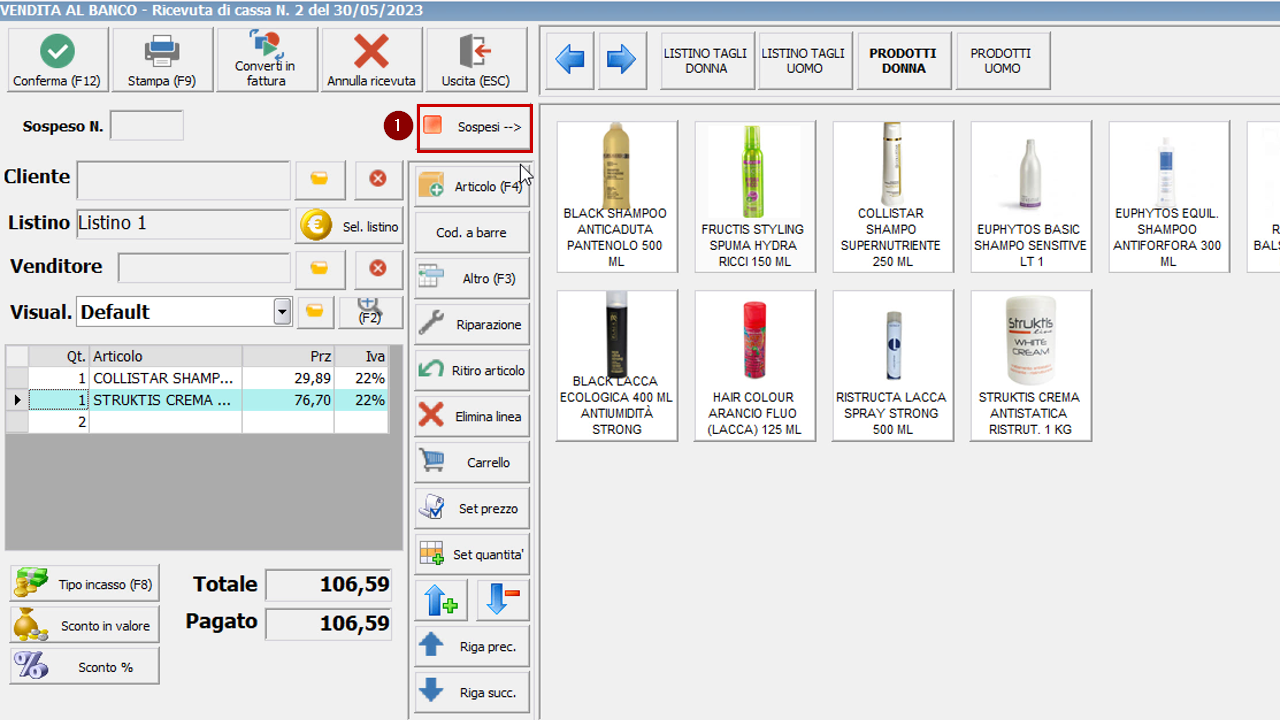Move to previous row with Riga prec.

pyautogui.click(x=472, y=646)
